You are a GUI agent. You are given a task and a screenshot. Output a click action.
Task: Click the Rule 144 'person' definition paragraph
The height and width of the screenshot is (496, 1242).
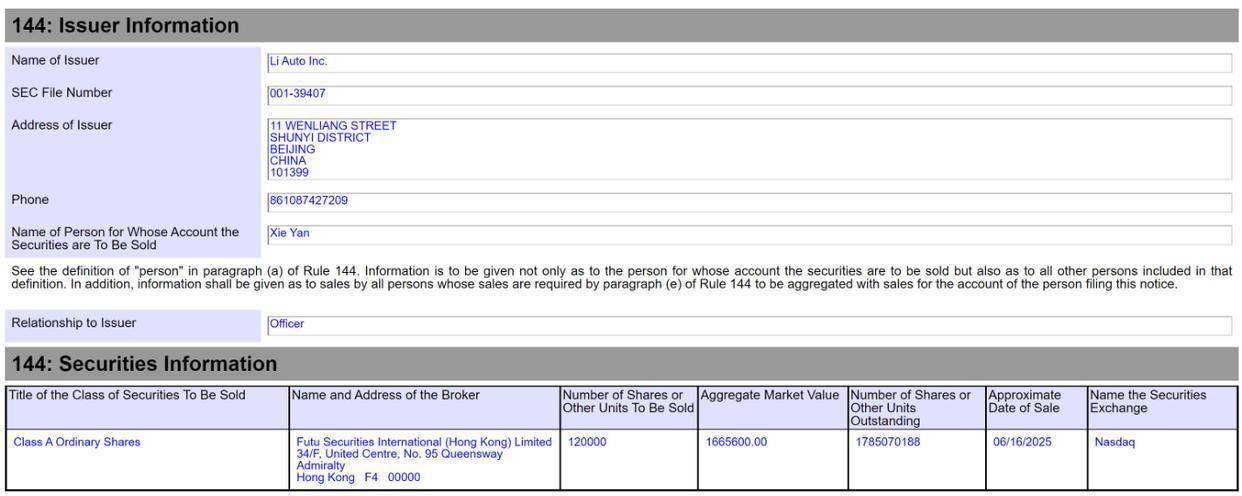click(x=621, y=277)
